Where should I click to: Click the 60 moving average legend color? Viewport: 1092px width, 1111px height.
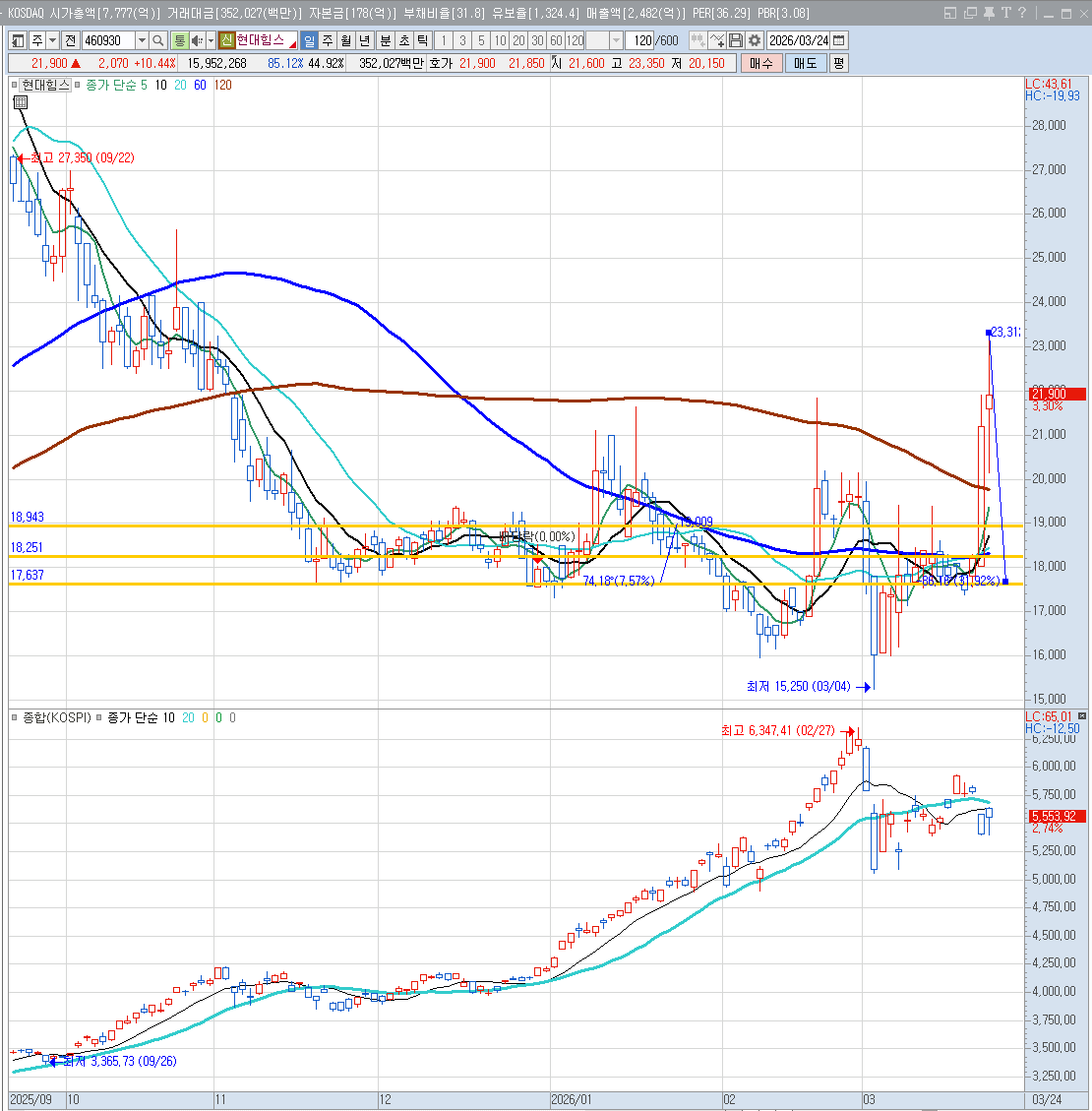pos(200,85)
